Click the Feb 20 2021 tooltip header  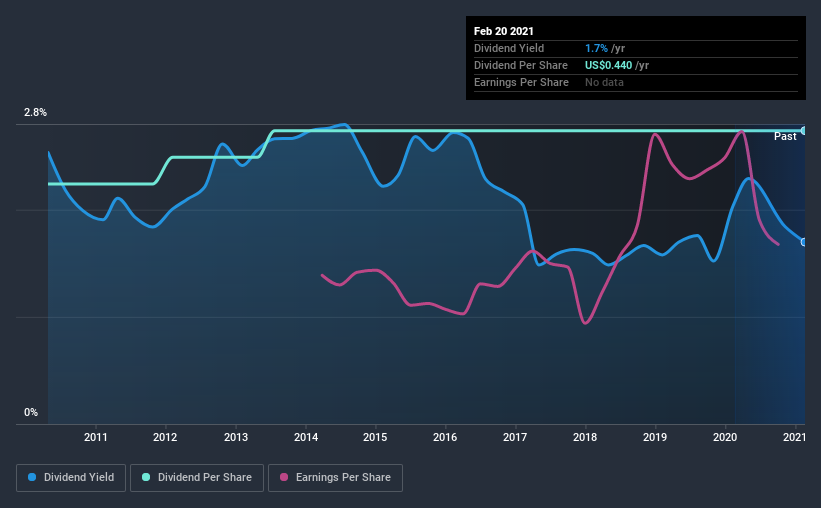(504, 31)
